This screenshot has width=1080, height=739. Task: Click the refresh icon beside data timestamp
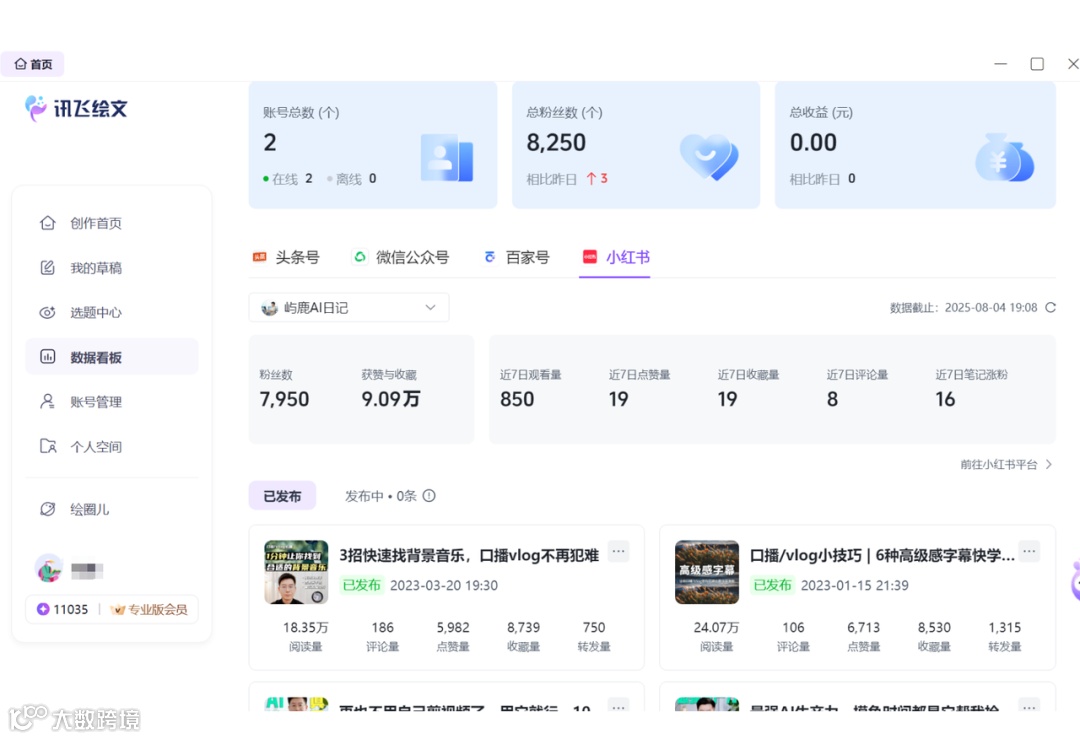click(1050, 308)
